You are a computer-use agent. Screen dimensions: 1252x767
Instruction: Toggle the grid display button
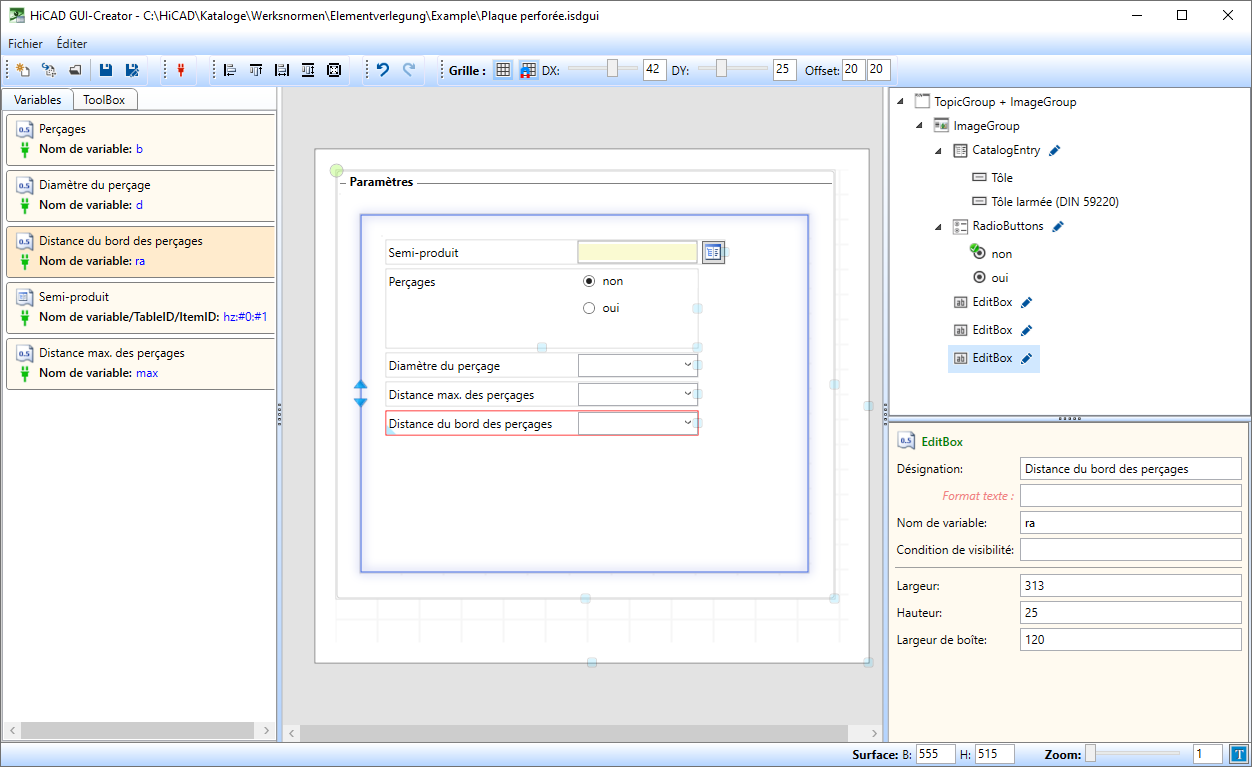503,70
